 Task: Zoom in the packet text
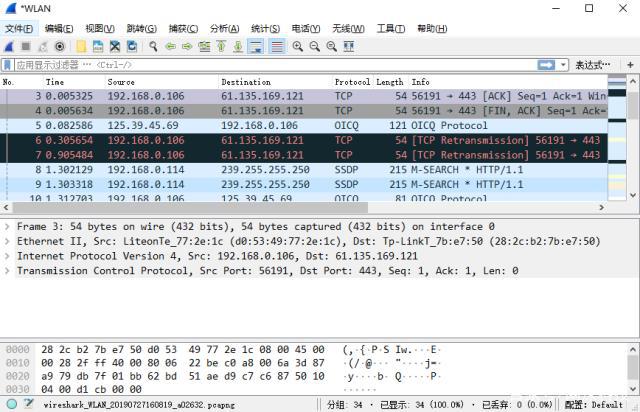click(298, 46)
